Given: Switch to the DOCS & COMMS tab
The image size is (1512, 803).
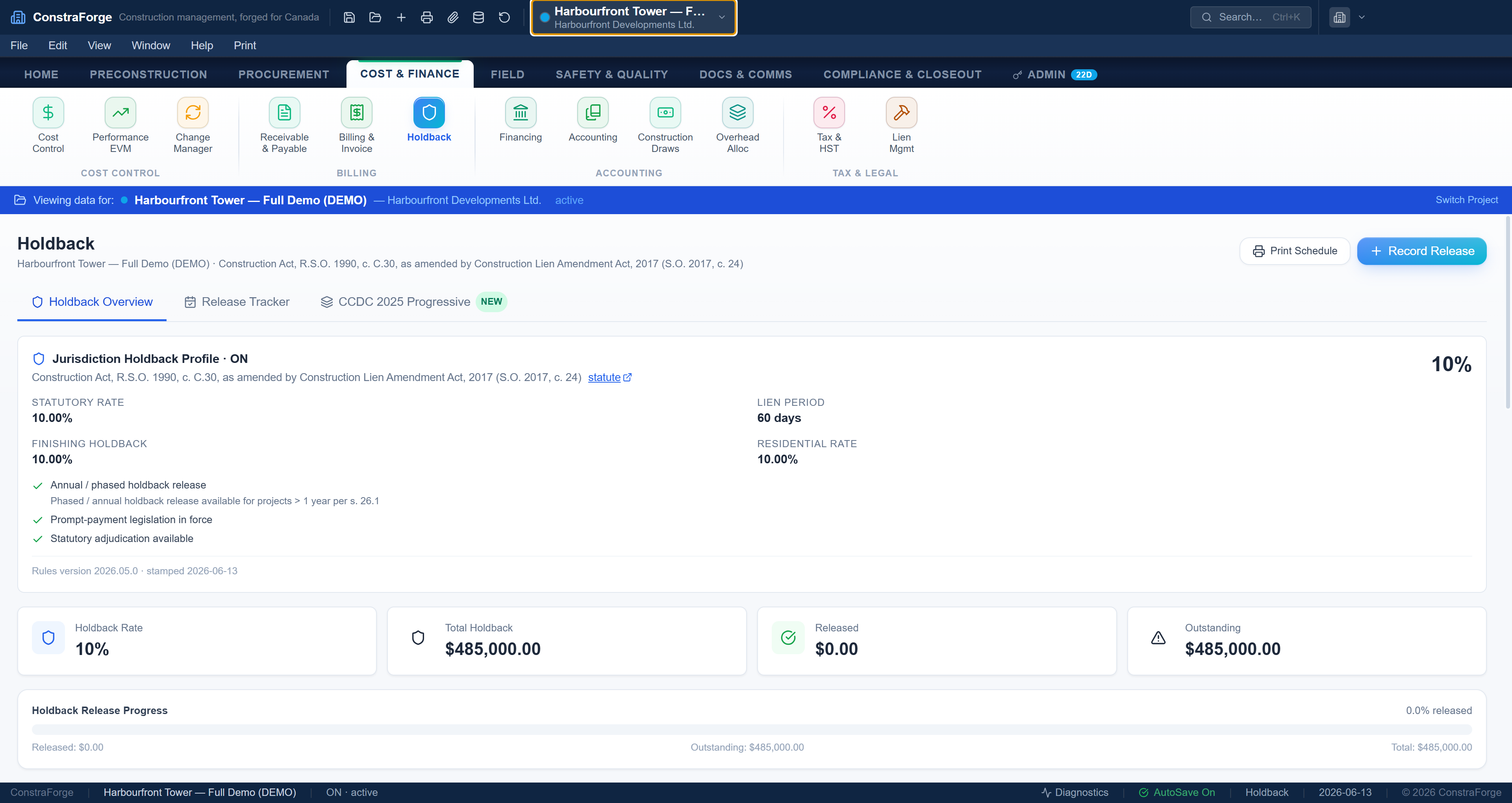Looking at the screenshot, I should (745, 74).
